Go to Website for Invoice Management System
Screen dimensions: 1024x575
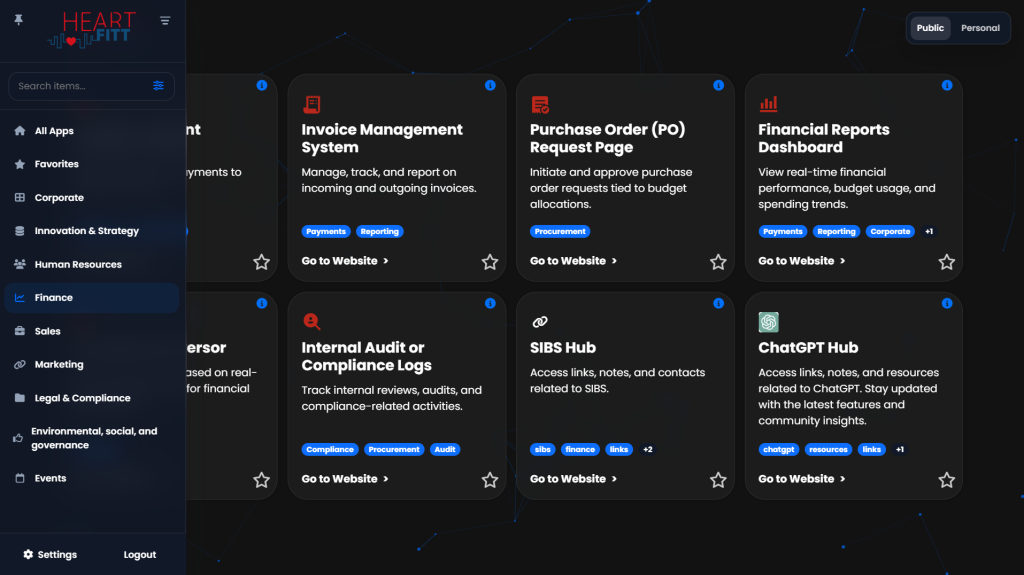point(345,261)
